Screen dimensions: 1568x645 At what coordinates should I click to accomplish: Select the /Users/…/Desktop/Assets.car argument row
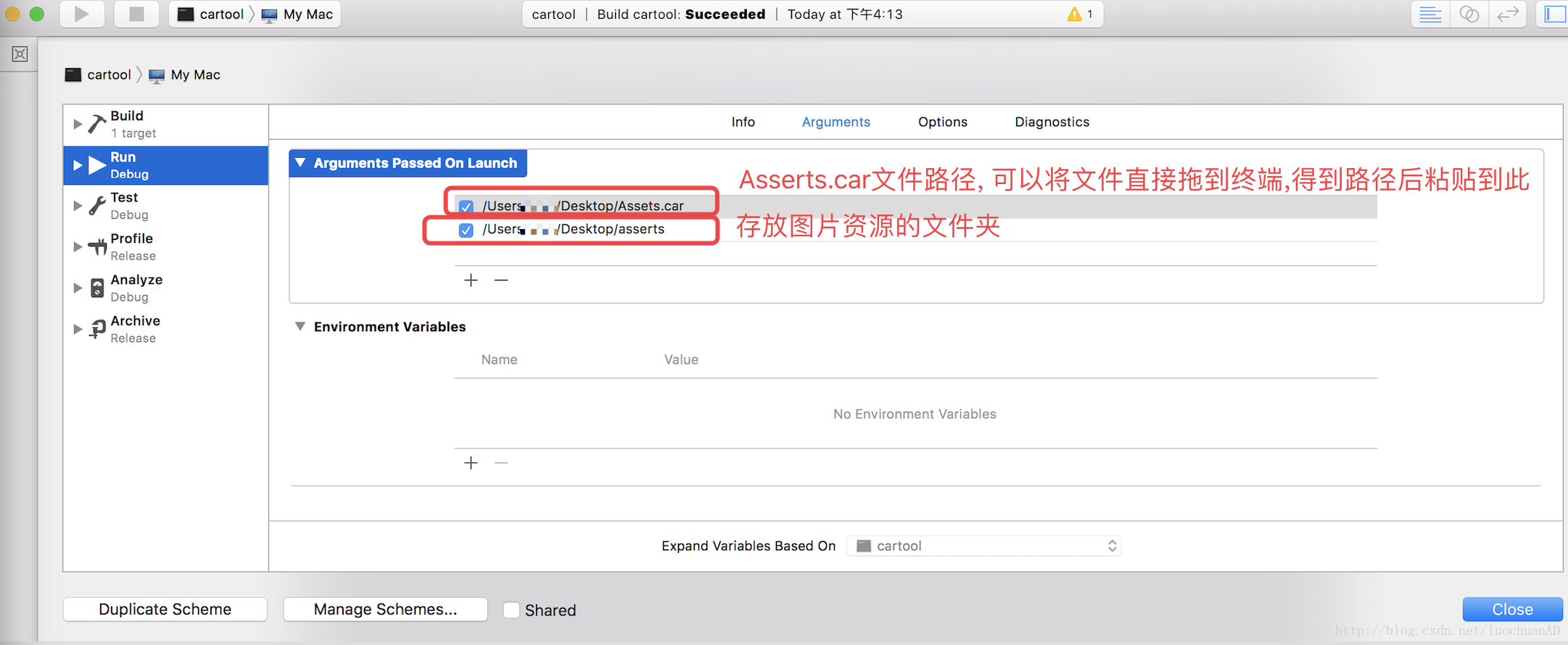coord(915,207)
